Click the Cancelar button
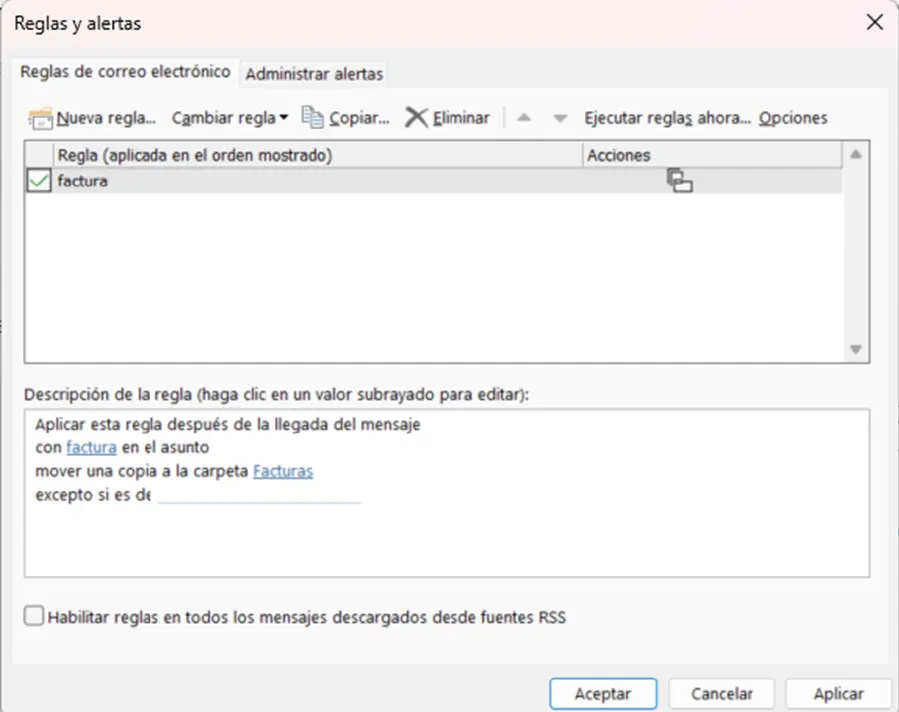The height and width of the screenshot is (712, 899). tap(721, 694)
